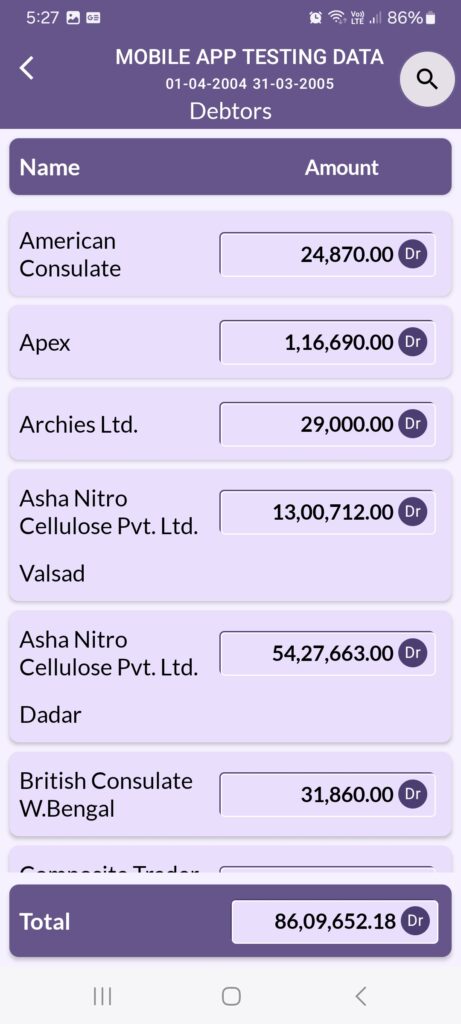Tap Dr badge beside 54,27,663.00
Screen dimensions: 461x1024
click(x=413, y=652)
